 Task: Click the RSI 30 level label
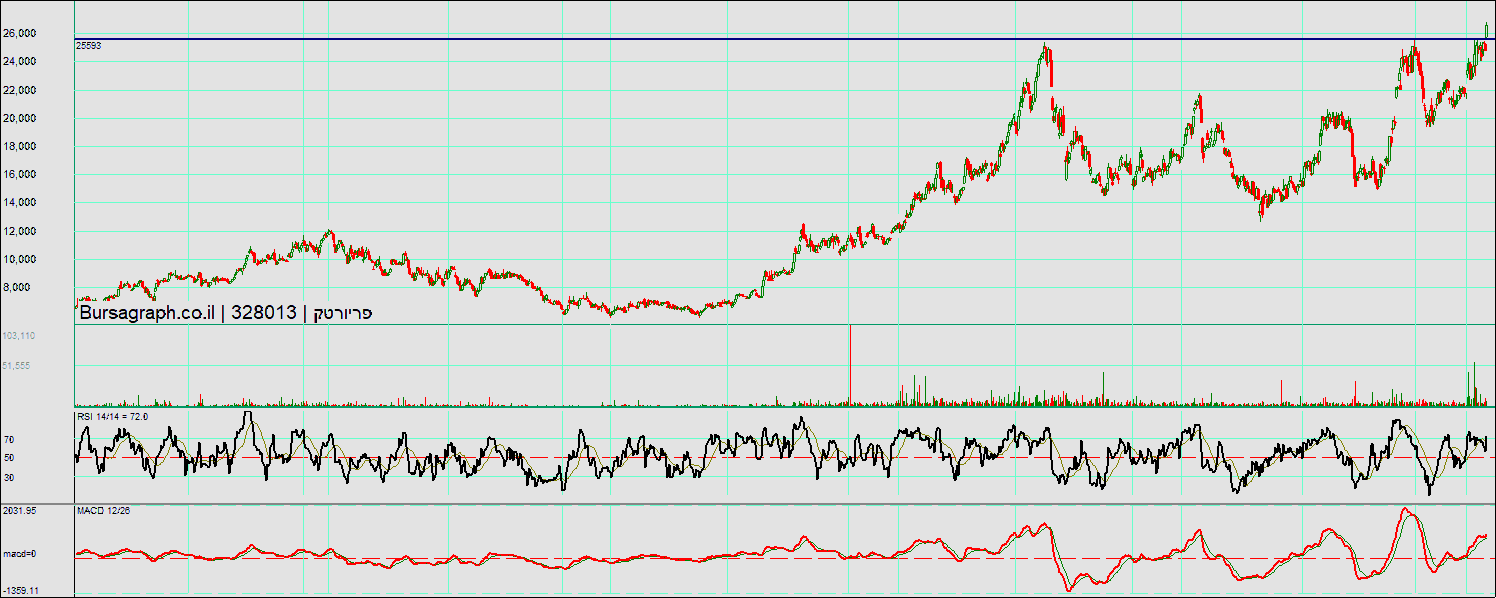click(9, 477)
